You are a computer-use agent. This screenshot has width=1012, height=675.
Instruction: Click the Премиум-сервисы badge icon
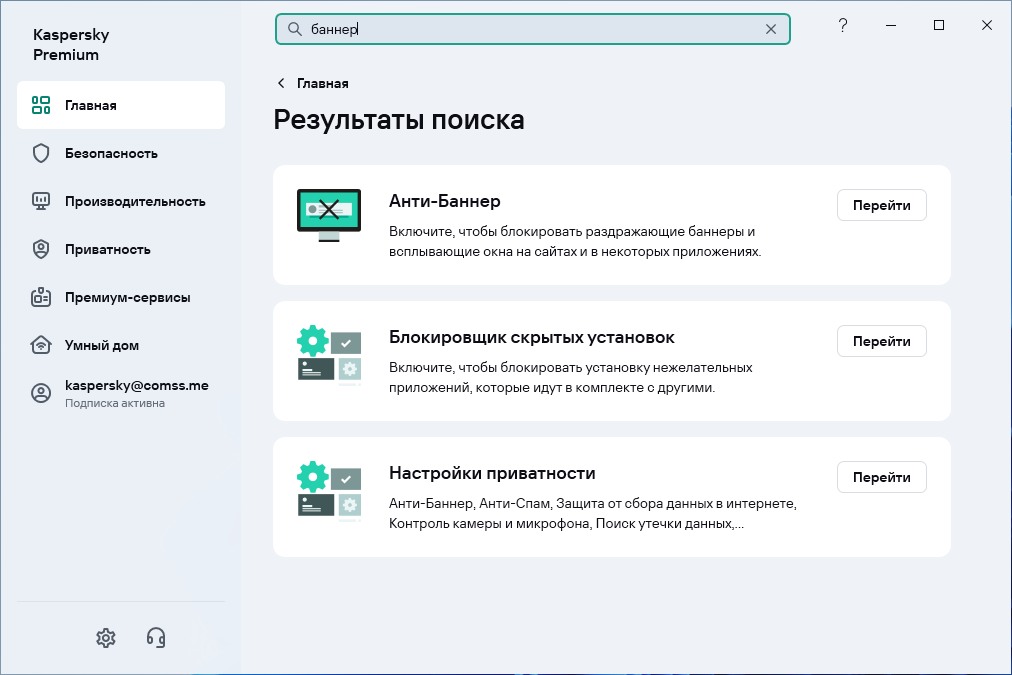41,297
